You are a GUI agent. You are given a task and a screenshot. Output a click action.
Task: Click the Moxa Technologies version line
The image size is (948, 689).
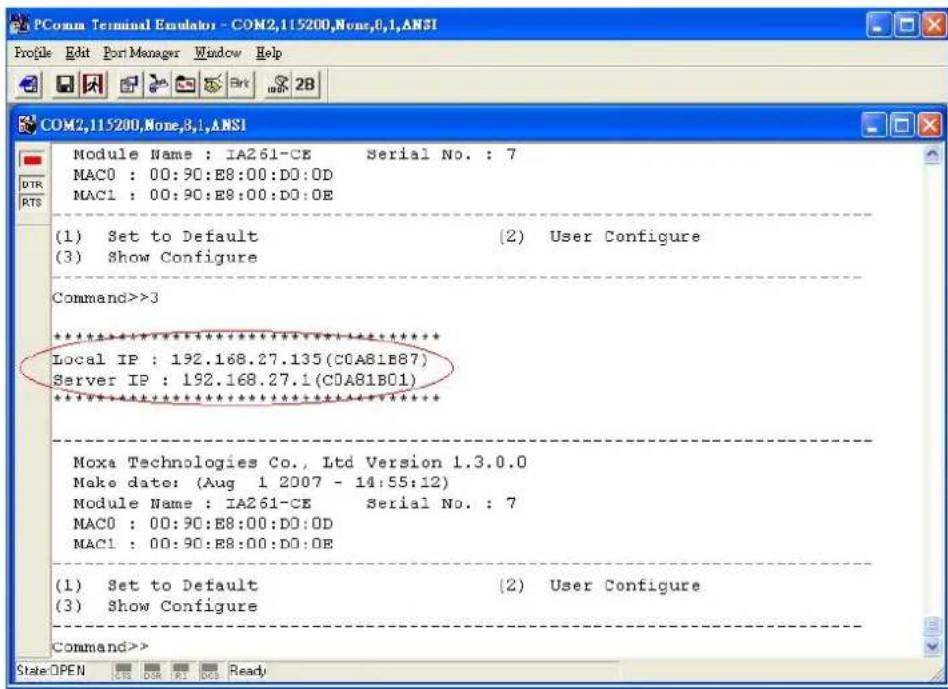[x=300, y=462]
